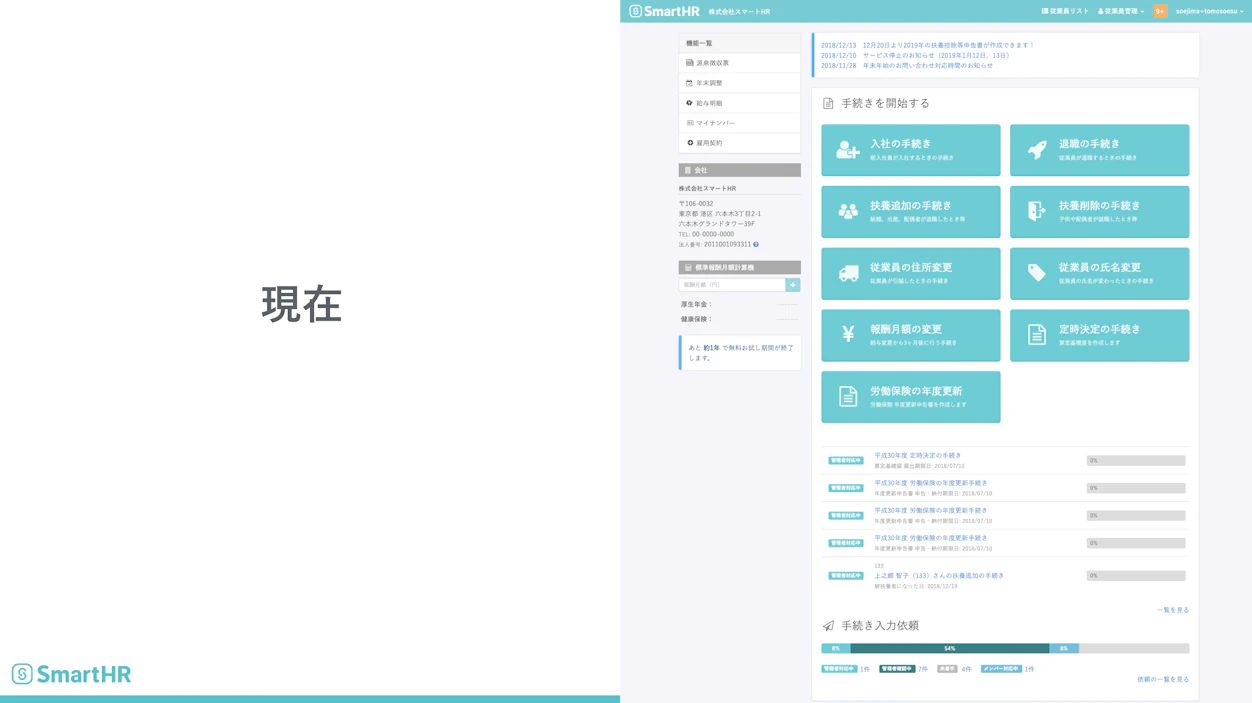
Task: Click the 約1年 trial period notice
Action: pyautogui.click(x=740, y=353)
